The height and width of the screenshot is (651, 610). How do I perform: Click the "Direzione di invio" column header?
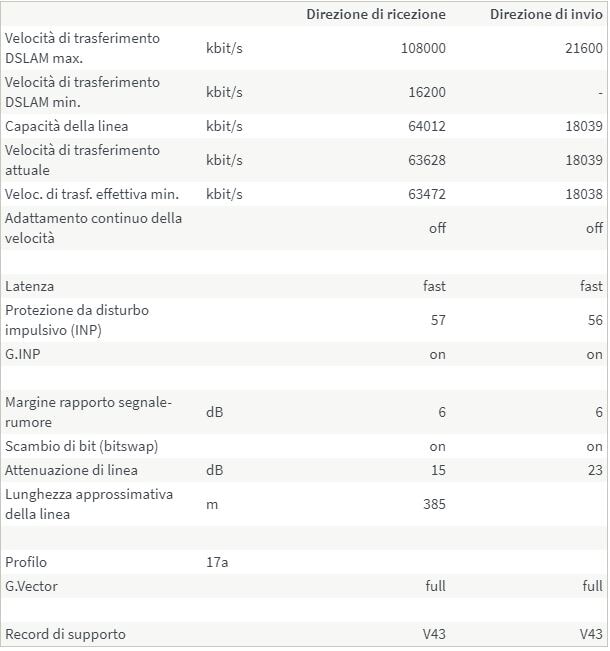point(546,14)
